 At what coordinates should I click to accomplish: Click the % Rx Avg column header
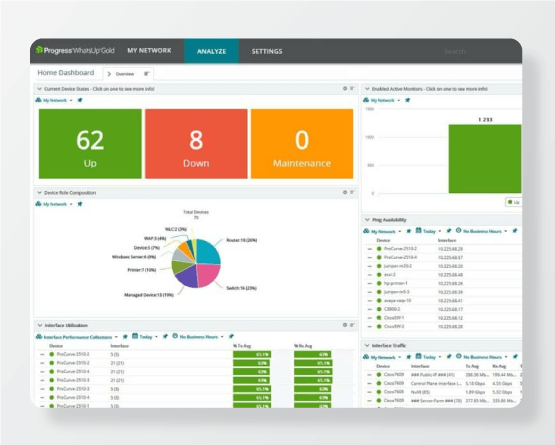(303, 346)
